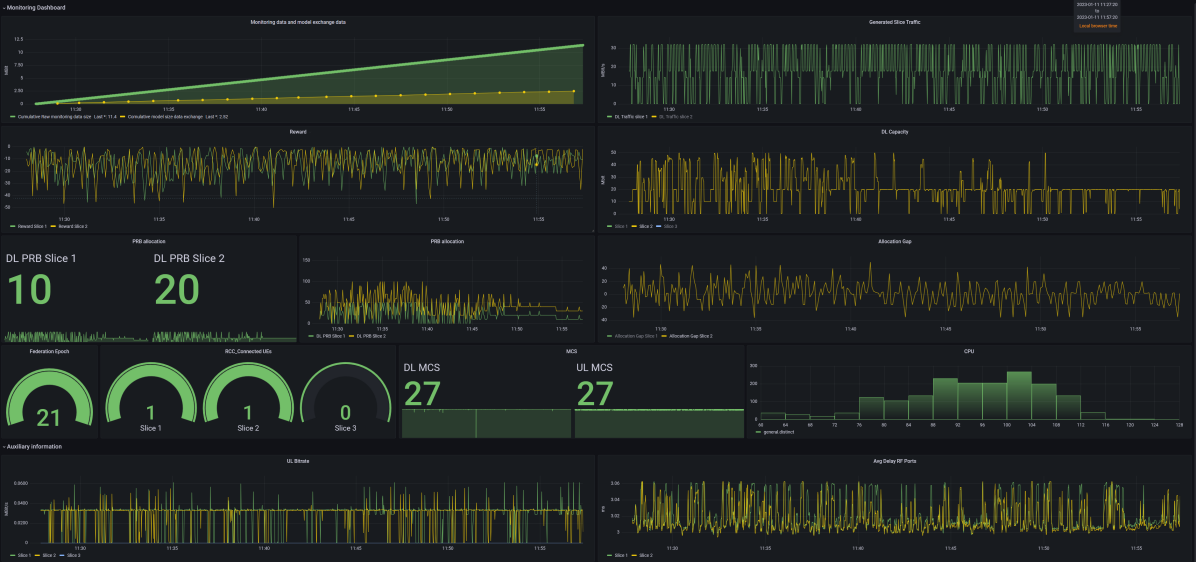Open the DL Capacity panel title menu
This screenshot has height=562, width=1196.
click(x=895, y=131)
